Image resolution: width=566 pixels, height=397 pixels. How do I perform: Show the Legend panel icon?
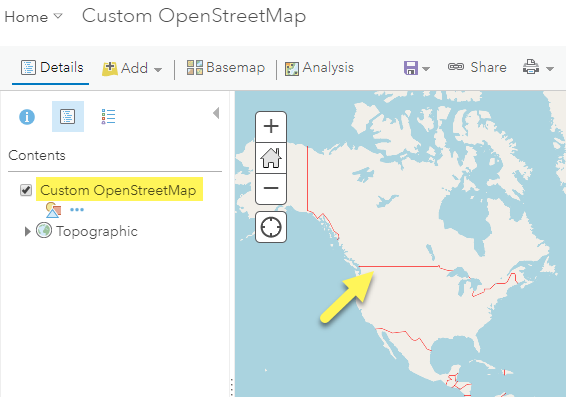108,117
